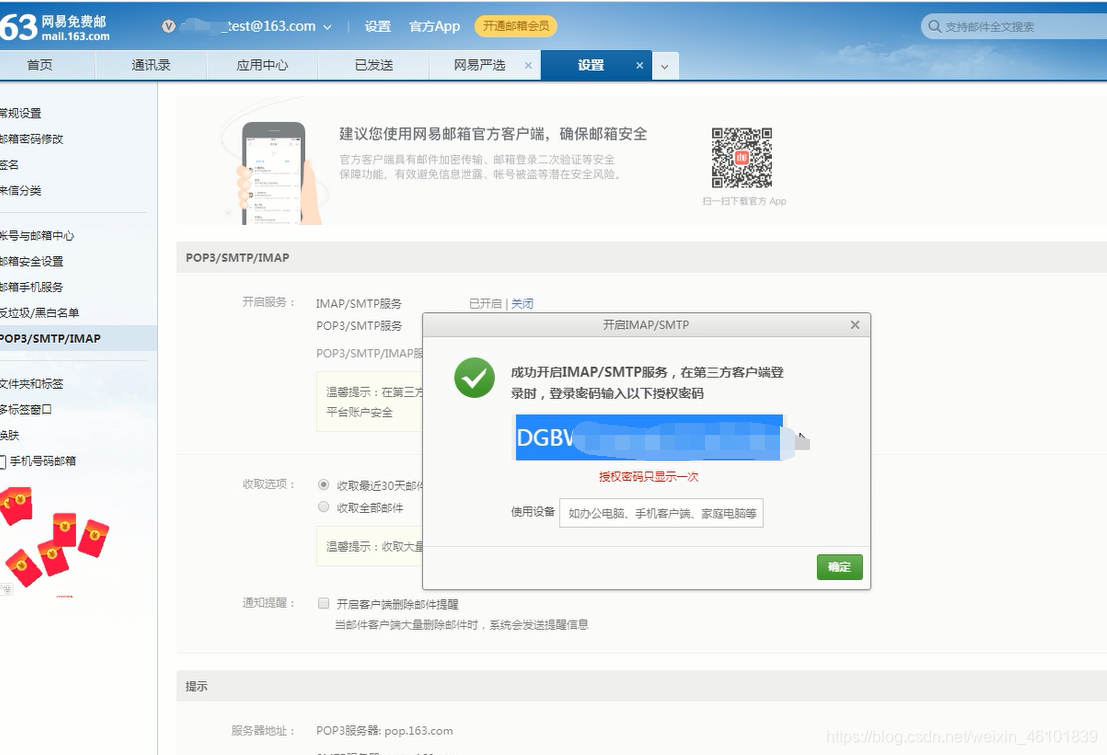Screen dimensions: 1107x755
Task: Click the 建议您使用网易邮箱官方客户端 headline
Action: [x=493, y=134]
